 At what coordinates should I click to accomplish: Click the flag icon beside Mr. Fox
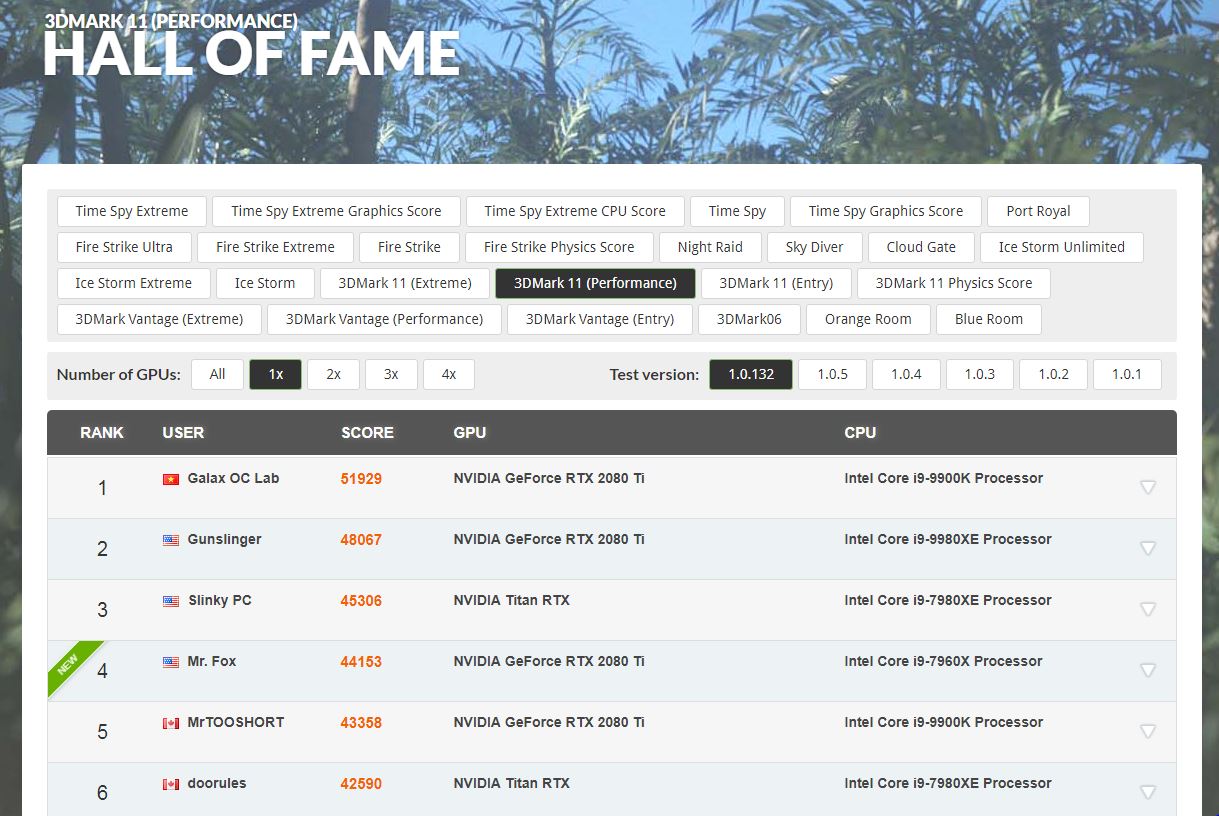pos(171,662)
